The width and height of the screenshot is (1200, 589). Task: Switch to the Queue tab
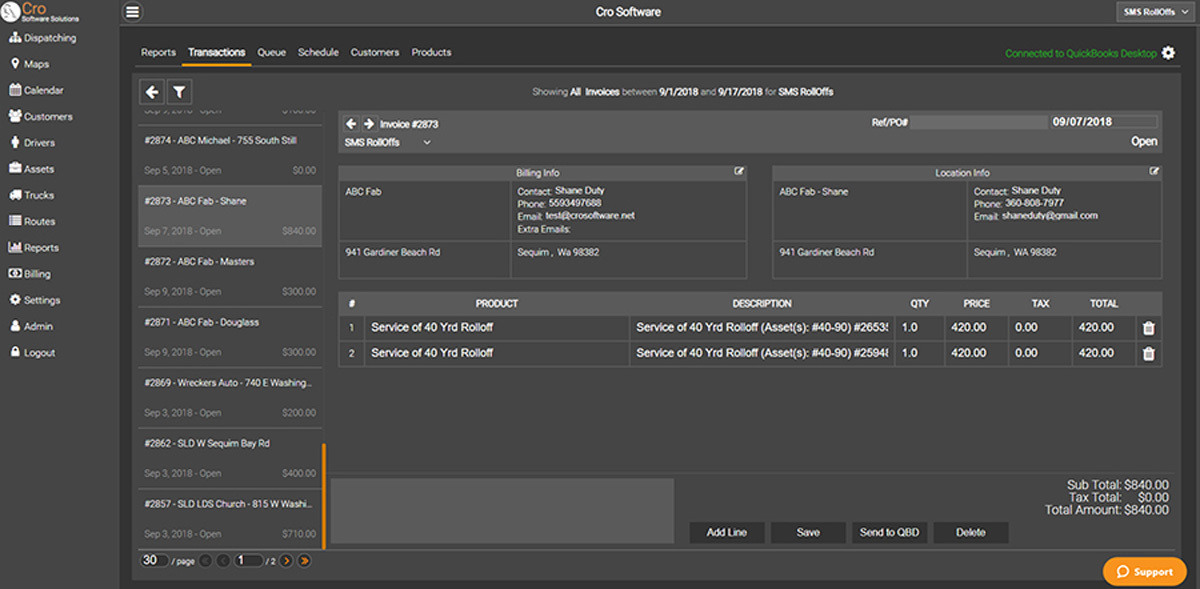[x=271, y=52]
